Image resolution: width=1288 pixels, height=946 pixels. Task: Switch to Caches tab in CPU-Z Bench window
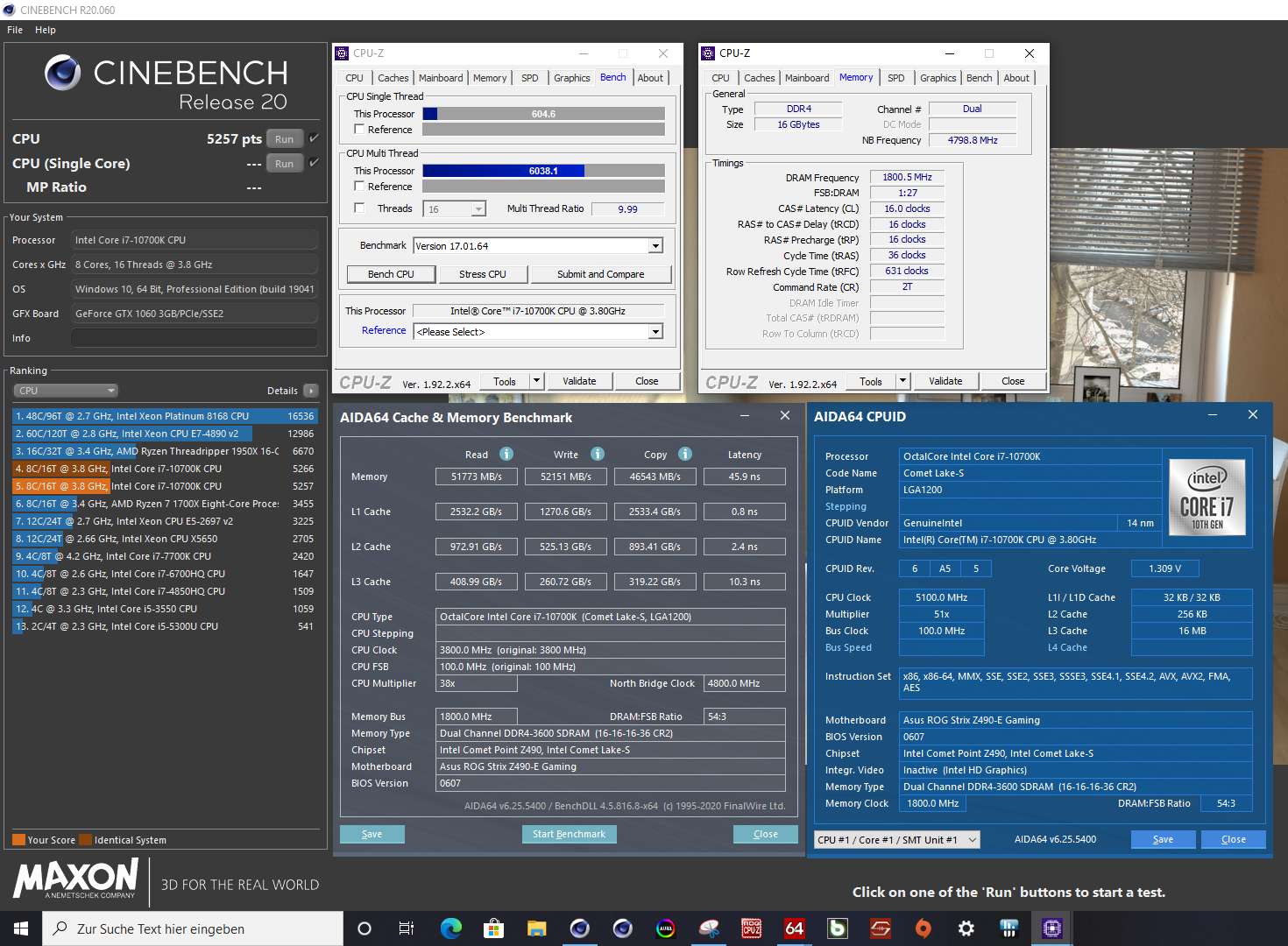[x=393, y=78]
